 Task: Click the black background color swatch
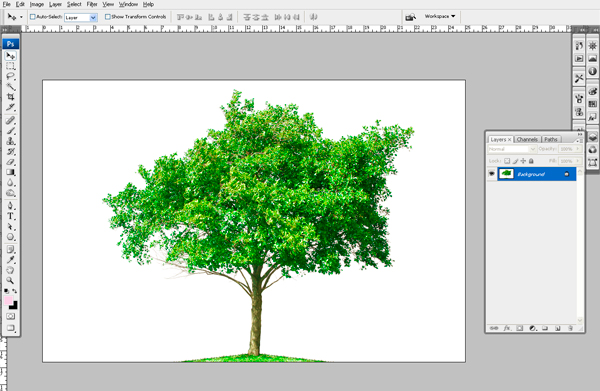[x=15, y=306]
